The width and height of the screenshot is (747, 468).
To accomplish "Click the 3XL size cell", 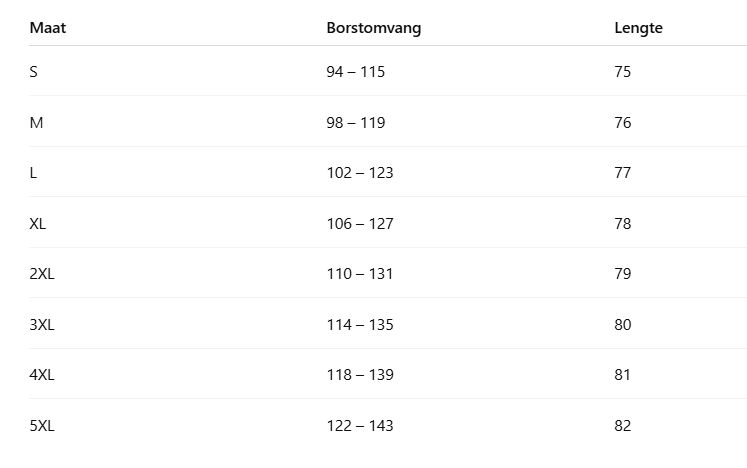I will pyautogui.click(x=42, y=324).
